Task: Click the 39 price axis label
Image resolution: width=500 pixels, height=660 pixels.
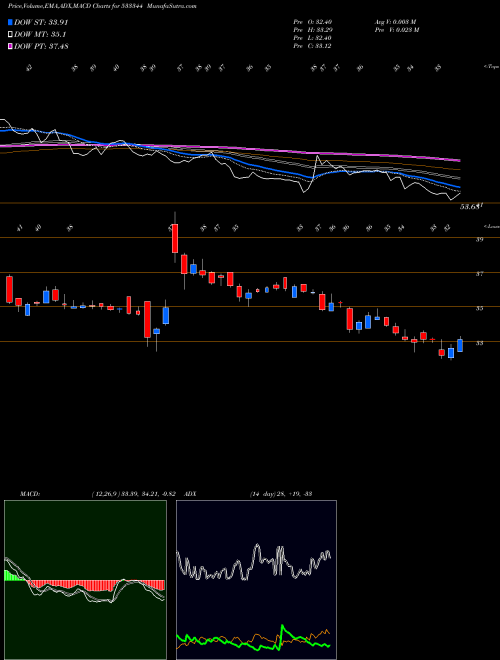Action: click(x=480, y=239)
